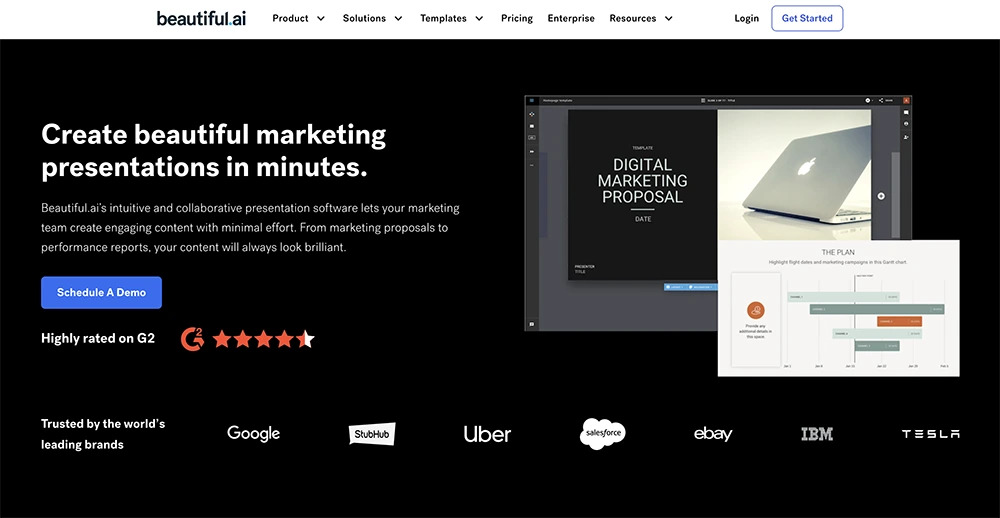This screenshot has width=1000, height=518.
Task: Expand the Templates dropdown menu
Action: [452, 18]
